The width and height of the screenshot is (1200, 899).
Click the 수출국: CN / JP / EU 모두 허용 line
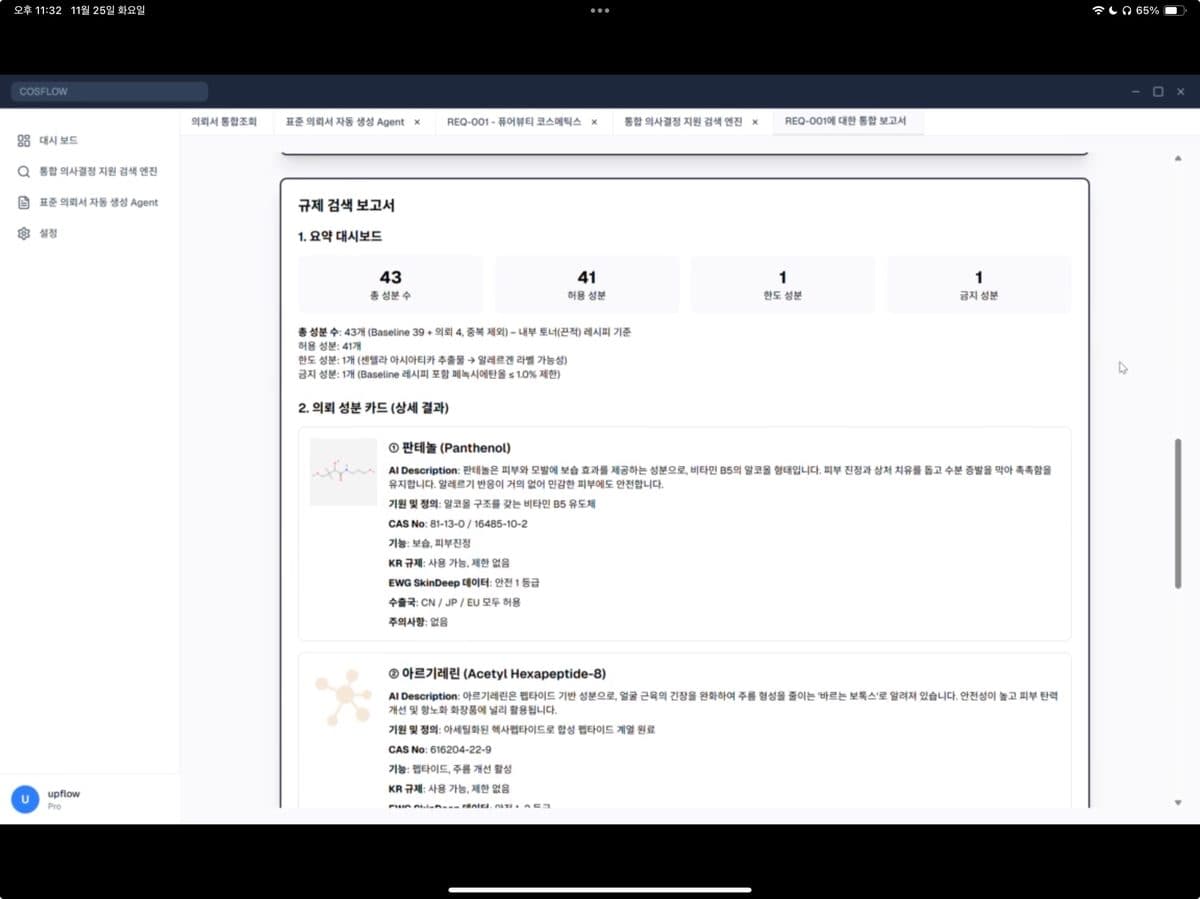[455, 603]
